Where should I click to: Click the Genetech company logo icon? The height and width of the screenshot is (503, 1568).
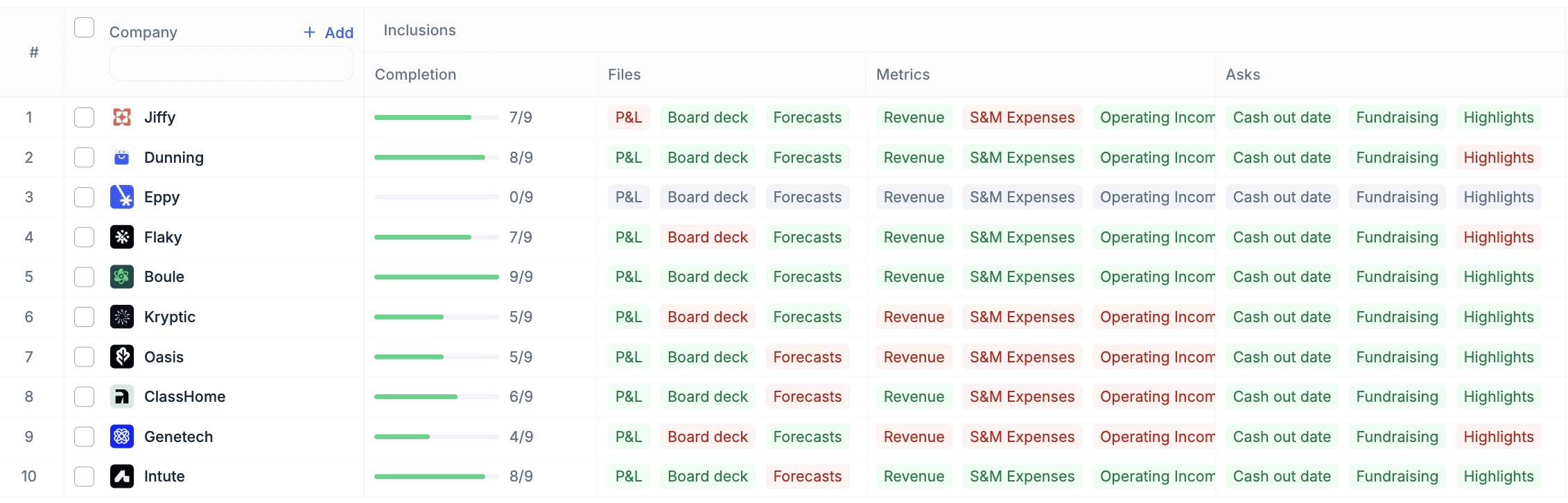point(122,436)
